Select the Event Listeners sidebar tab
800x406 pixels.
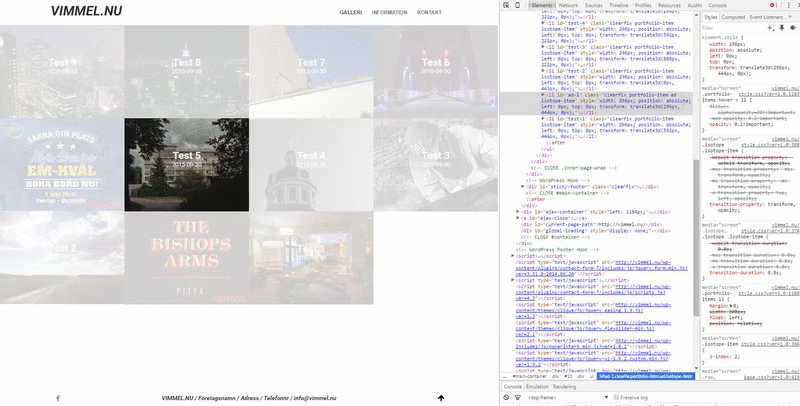pos(766,17)
